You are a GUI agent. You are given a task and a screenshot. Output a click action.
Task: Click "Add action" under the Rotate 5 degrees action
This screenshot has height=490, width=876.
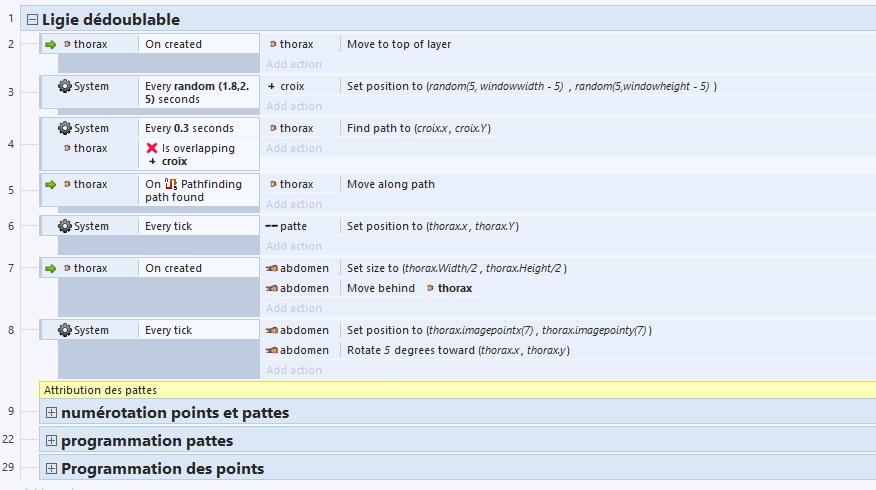(294, 370)
